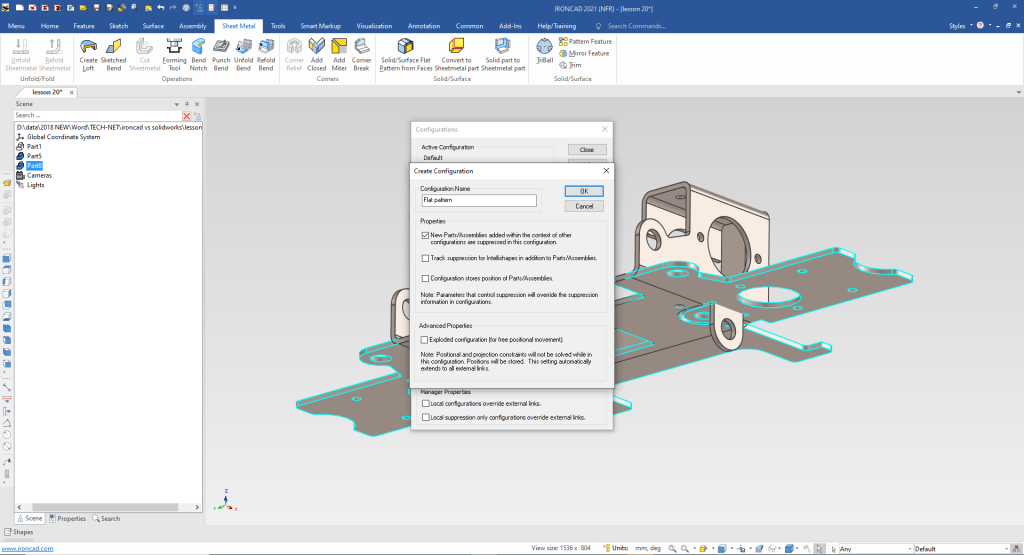
Task: Click the Mirror Feature tool
Action: click(583, 53)
